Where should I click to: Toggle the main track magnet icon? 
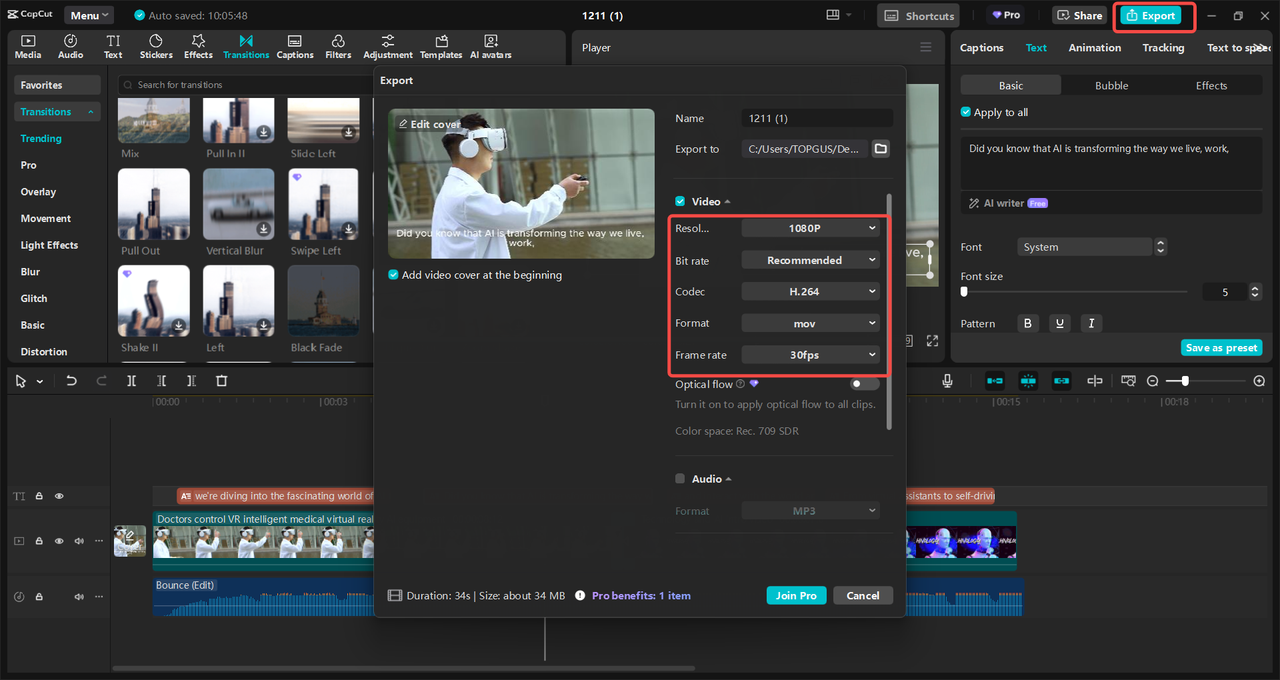pyautogui.click(x=995, y=381)
